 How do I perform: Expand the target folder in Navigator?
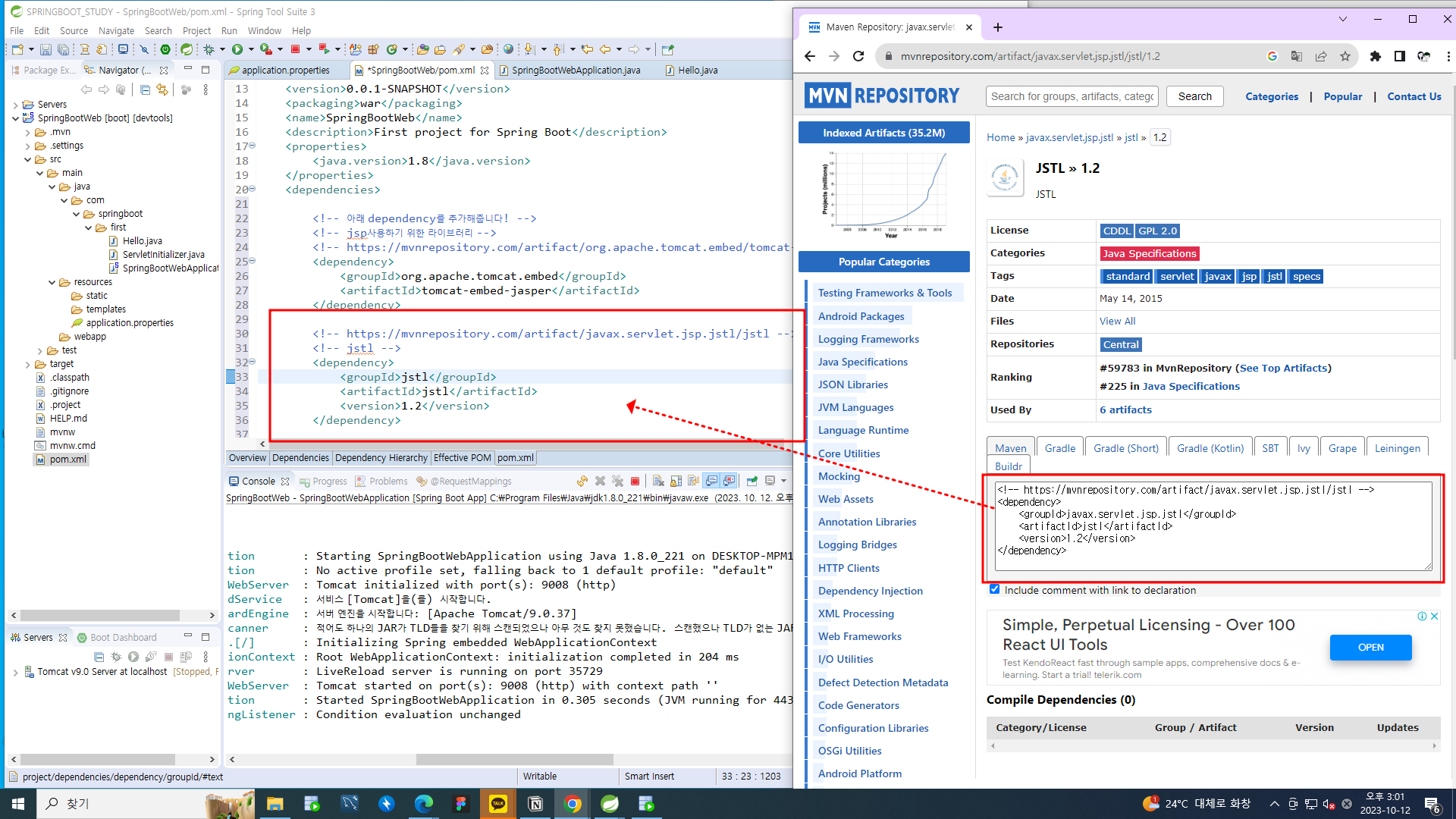28,364
